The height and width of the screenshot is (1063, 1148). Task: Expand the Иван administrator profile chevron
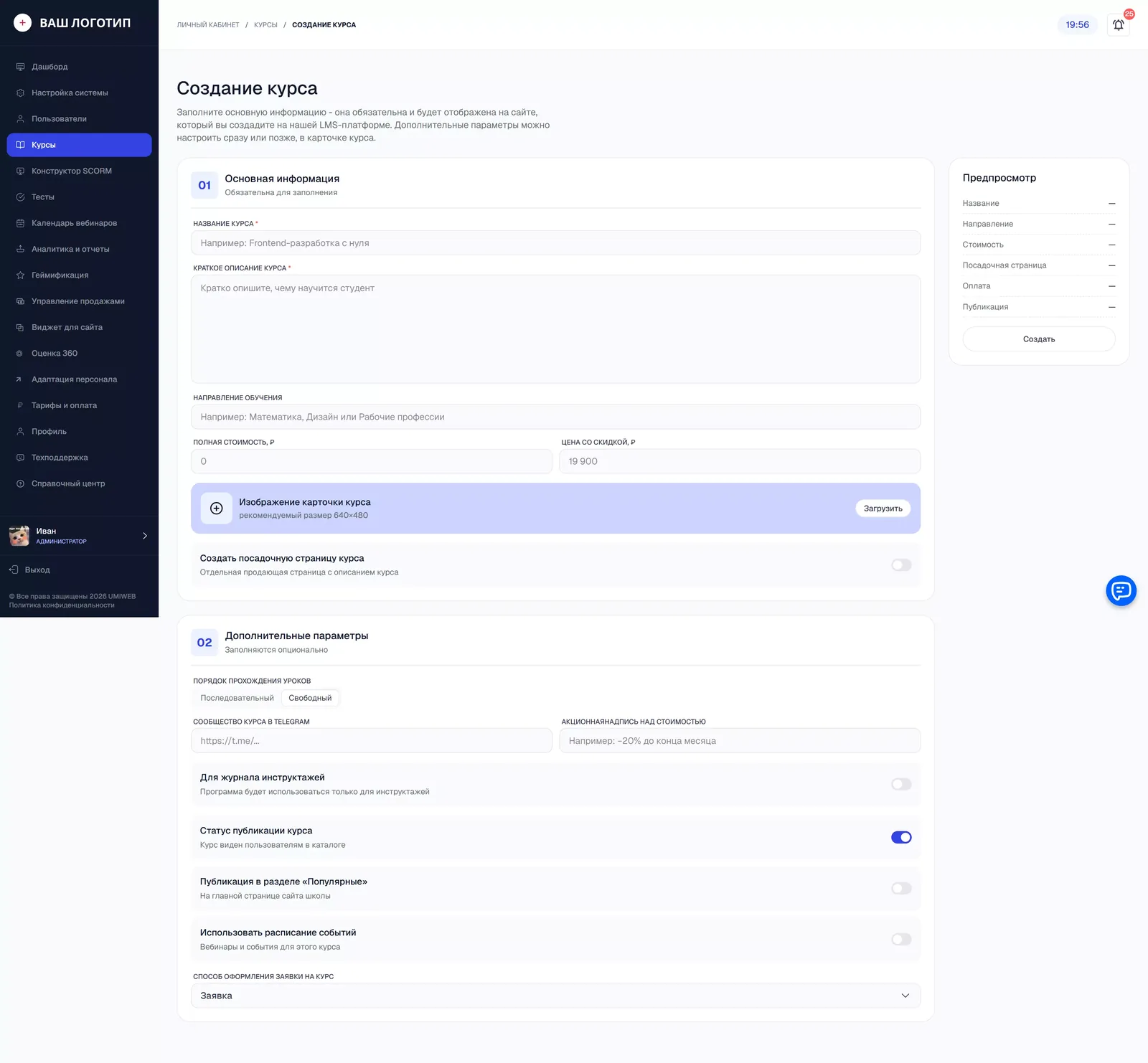pos(145,536)
